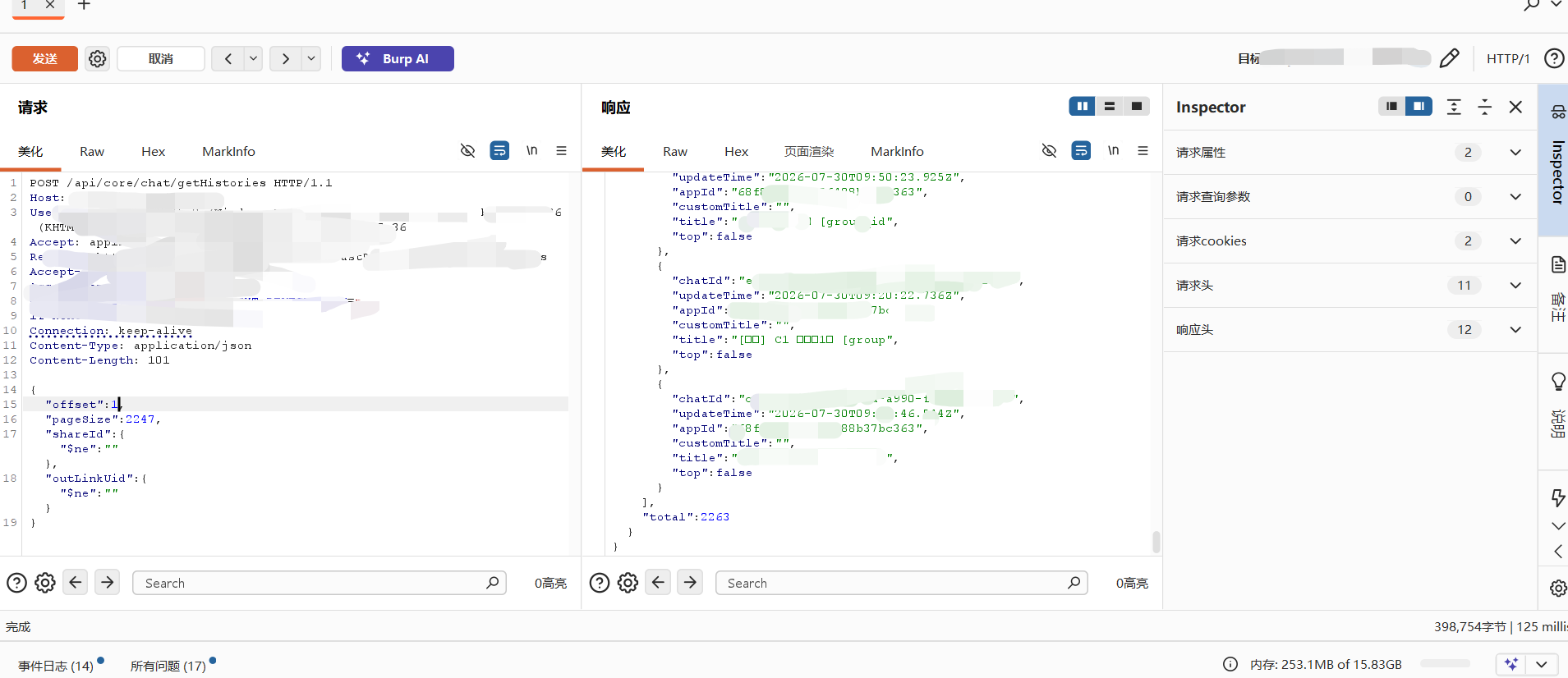Open 事件日志 (14) in status bar
1568x678 pixels.
click(56, 666)
